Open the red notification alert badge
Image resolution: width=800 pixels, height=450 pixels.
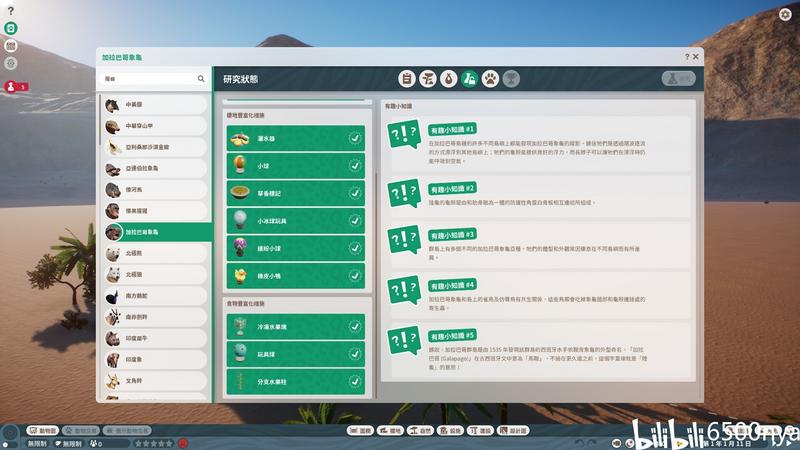pyautogui.click(x=15, y=87)
